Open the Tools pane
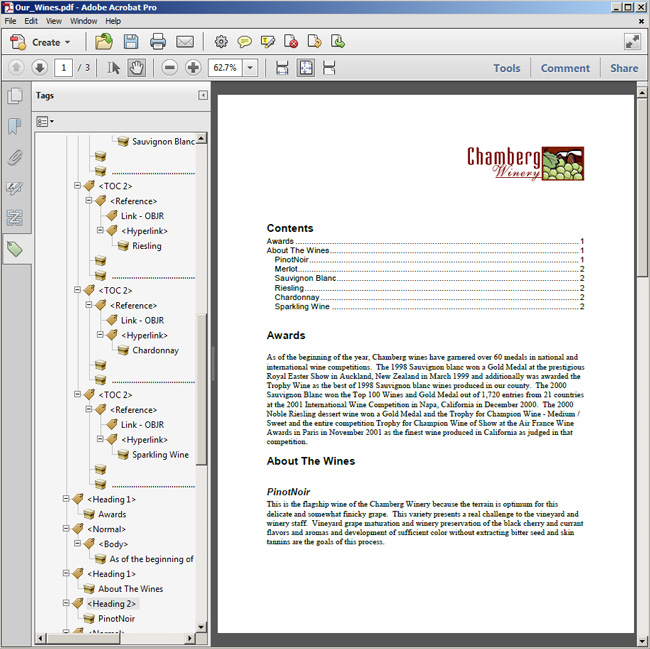The height and width of the screenshot is (649, 650). pyautogui.click(x=507, y=68)
